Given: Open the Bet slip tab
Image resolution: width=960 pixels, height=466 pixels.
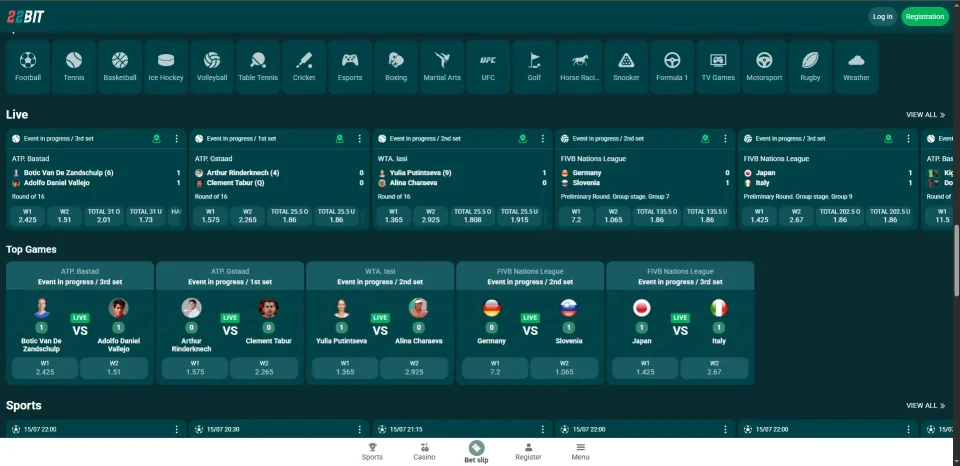Looking at the screenshot, I should (x=476, y=452).
